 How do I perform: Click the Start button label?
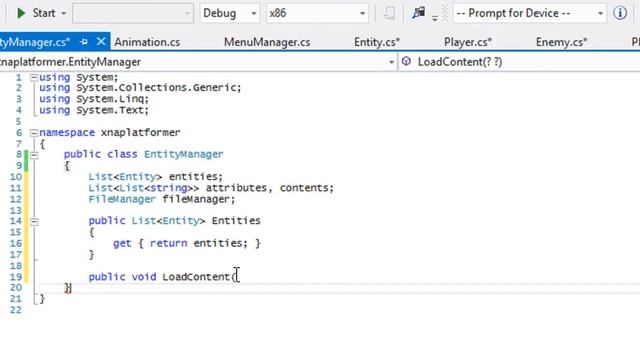(44, 13)
